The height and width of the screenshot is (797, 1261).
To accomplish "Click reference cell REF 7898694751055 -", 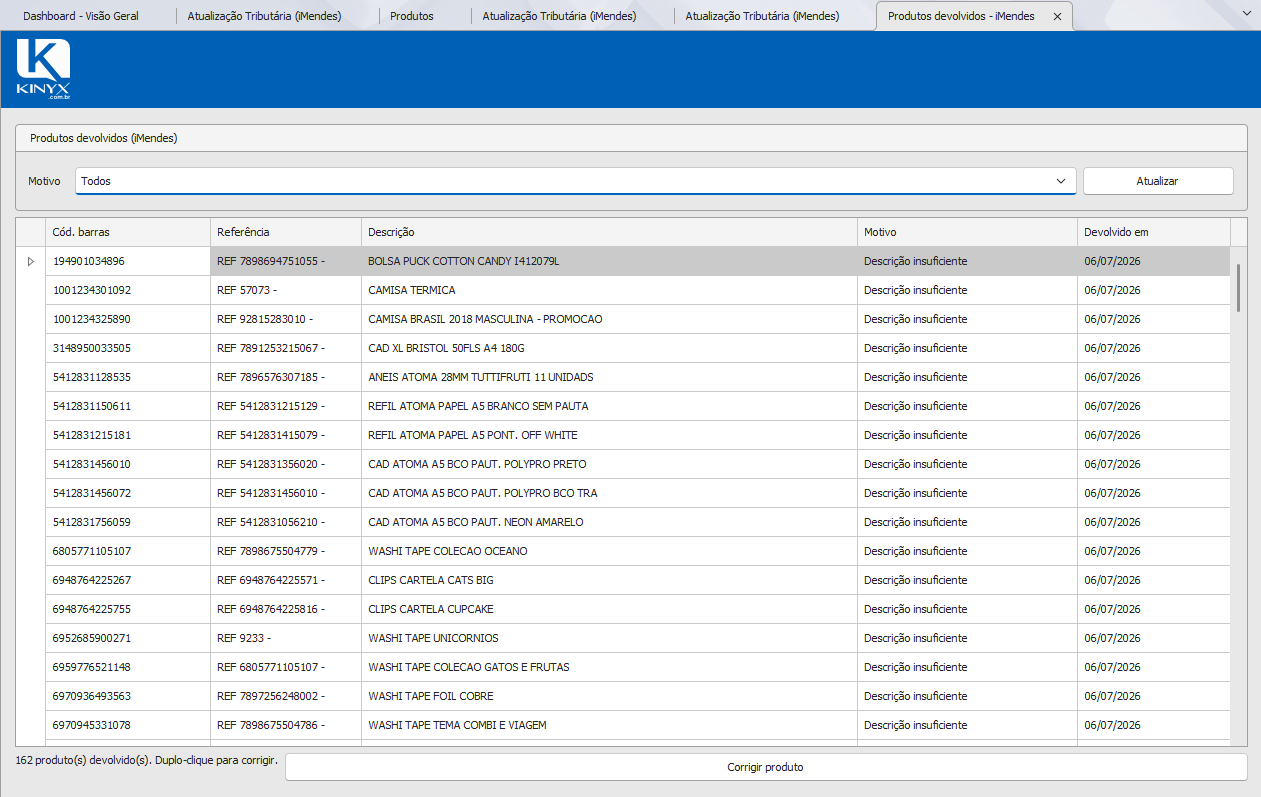I will tap(286, 261).
